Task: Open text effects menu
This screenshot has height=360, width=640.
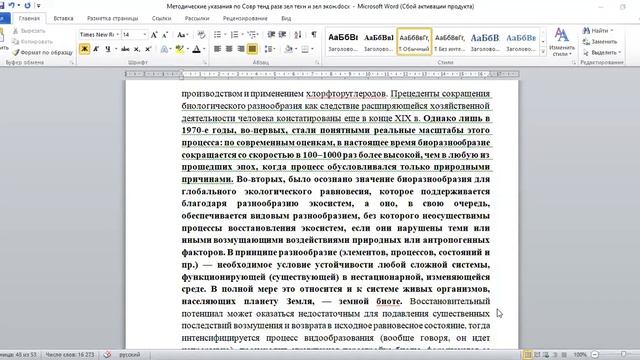Action: click(164, 49)
